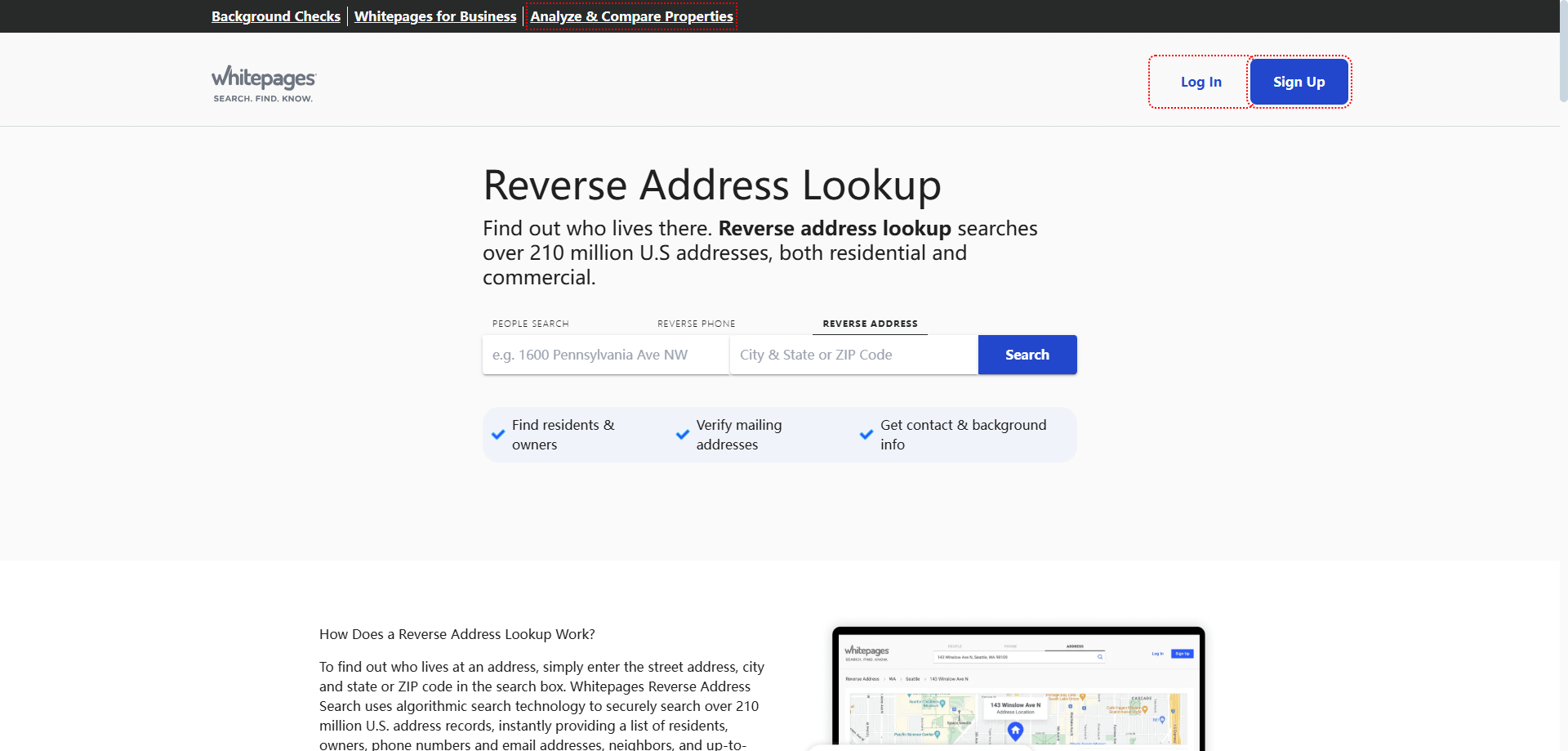Select the Reverse Address tab
Screen dimensions: 1568x751
(x=869, y=324)
